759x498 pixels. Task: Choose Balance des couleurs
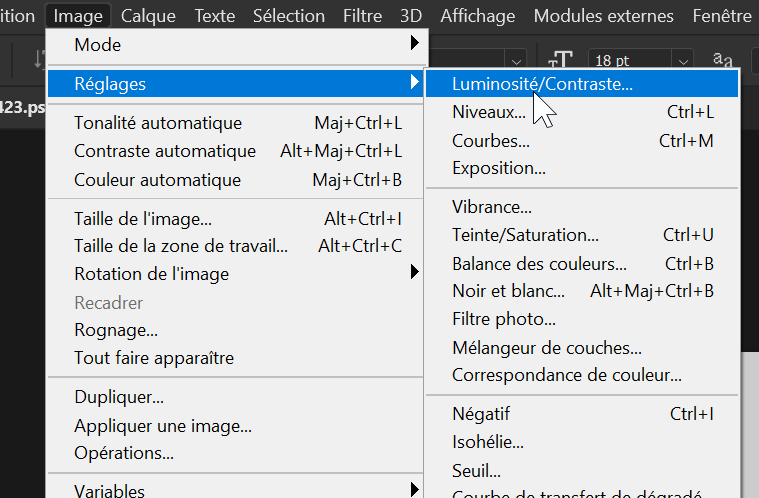pyautogui.click(x=539, y=264)
